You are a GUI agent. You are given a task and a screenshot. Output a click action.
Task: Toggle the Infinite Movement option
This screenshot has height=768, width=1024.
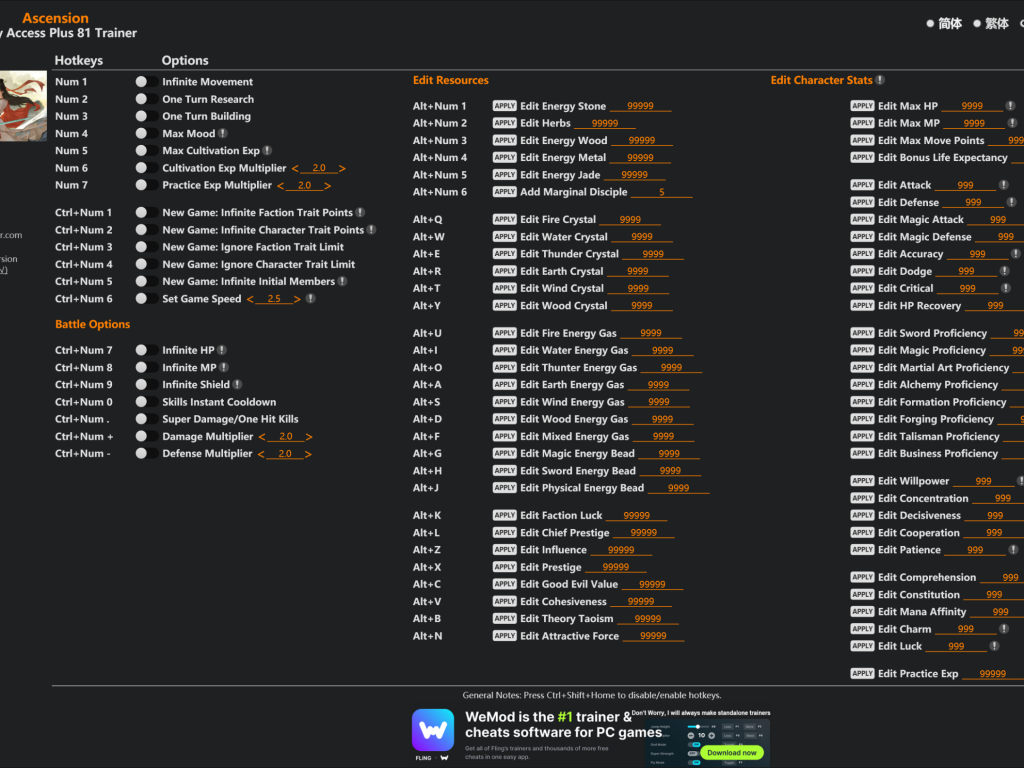pyautogui.click(x=142, y=82)
